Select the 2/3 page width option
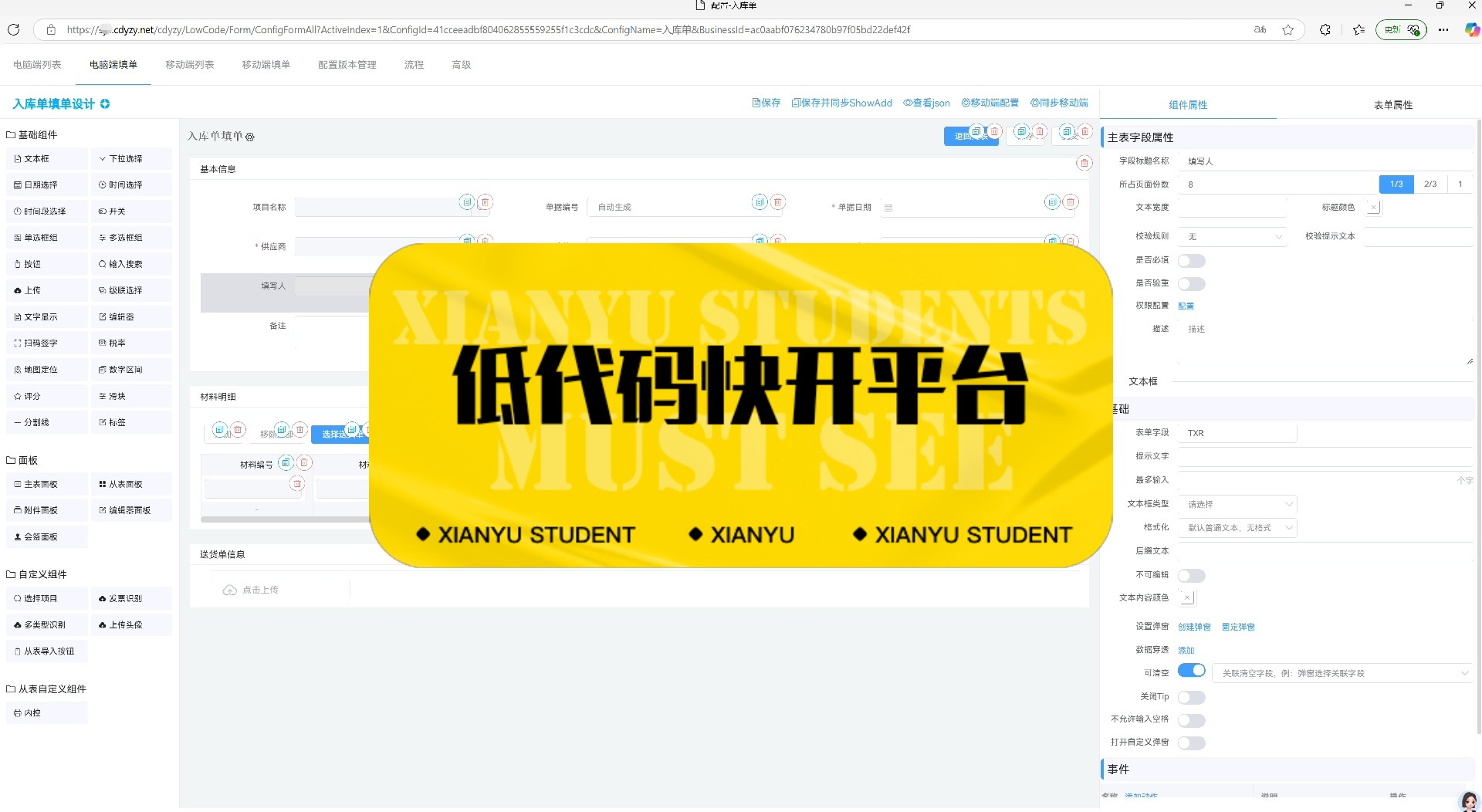This screenshot has height=812, width=1482. pos(1430,184)
